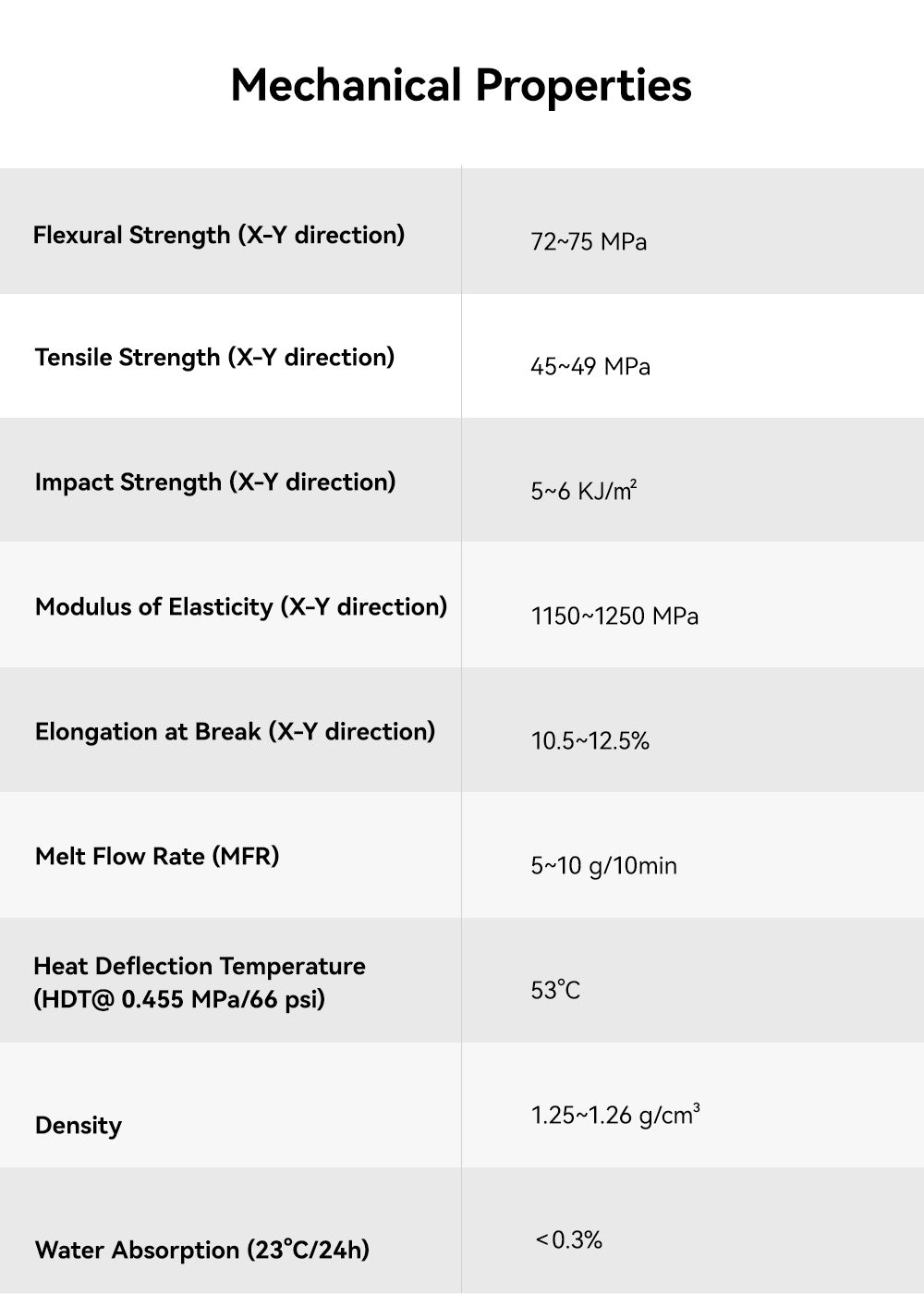This screenshot has width=924, height=1294.
Task: Select the Impact Strength row label
Action: (215, 482)
